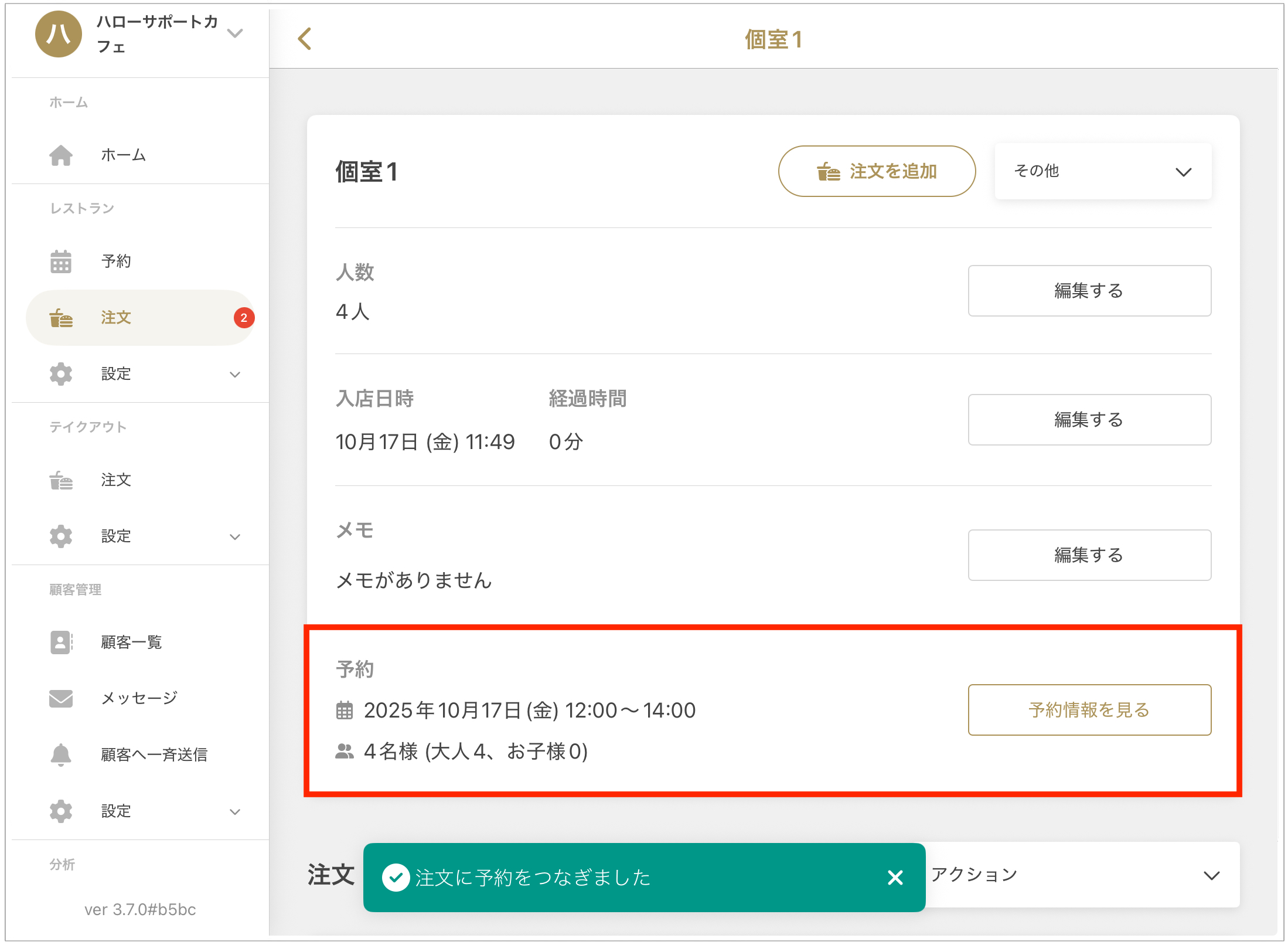1288x945 pixels.
Task: Expand the restaurant 設定 section
Action: tap(234, 374)
